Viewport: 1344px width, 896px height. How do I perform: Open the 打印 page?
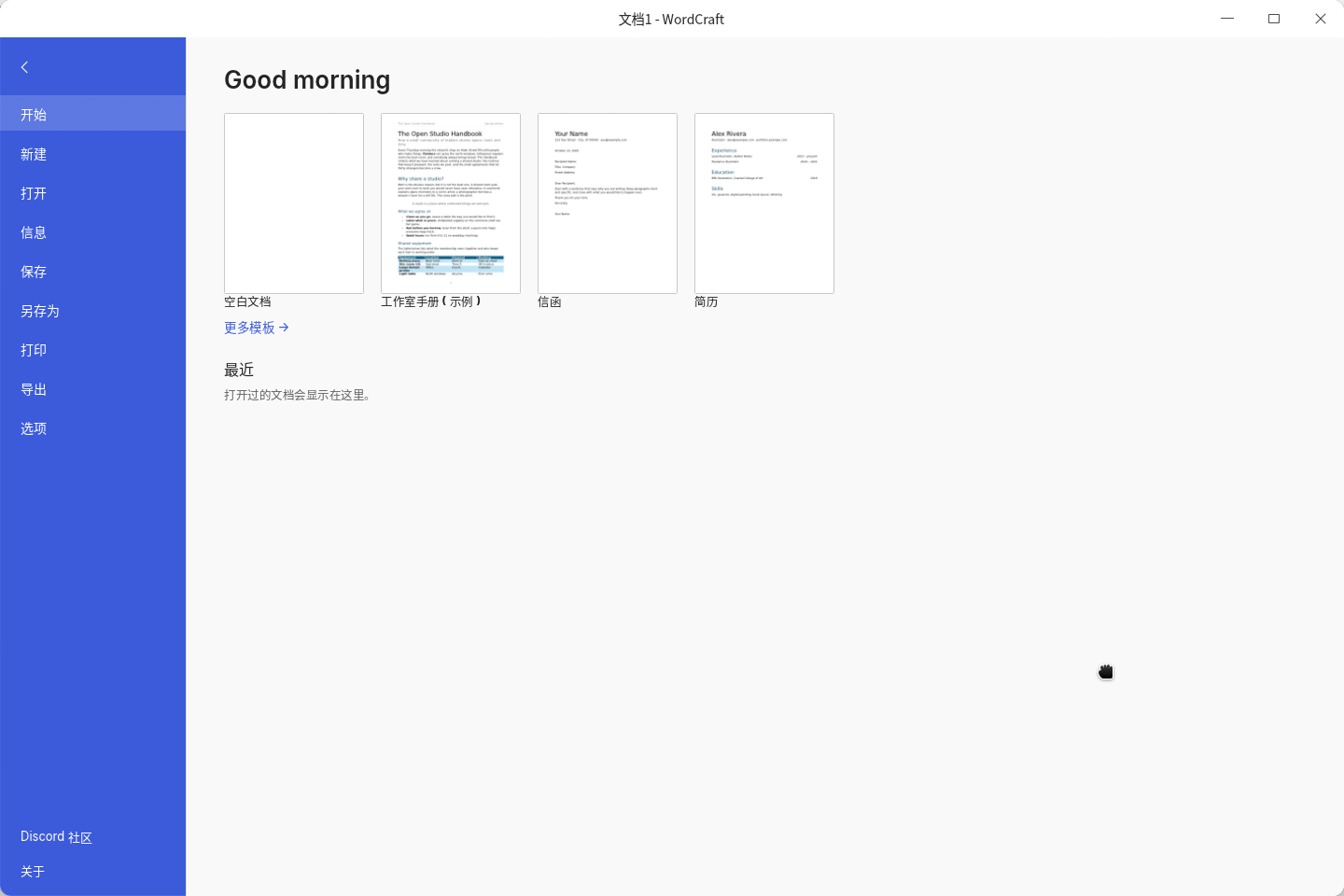(x=93, y=350)
